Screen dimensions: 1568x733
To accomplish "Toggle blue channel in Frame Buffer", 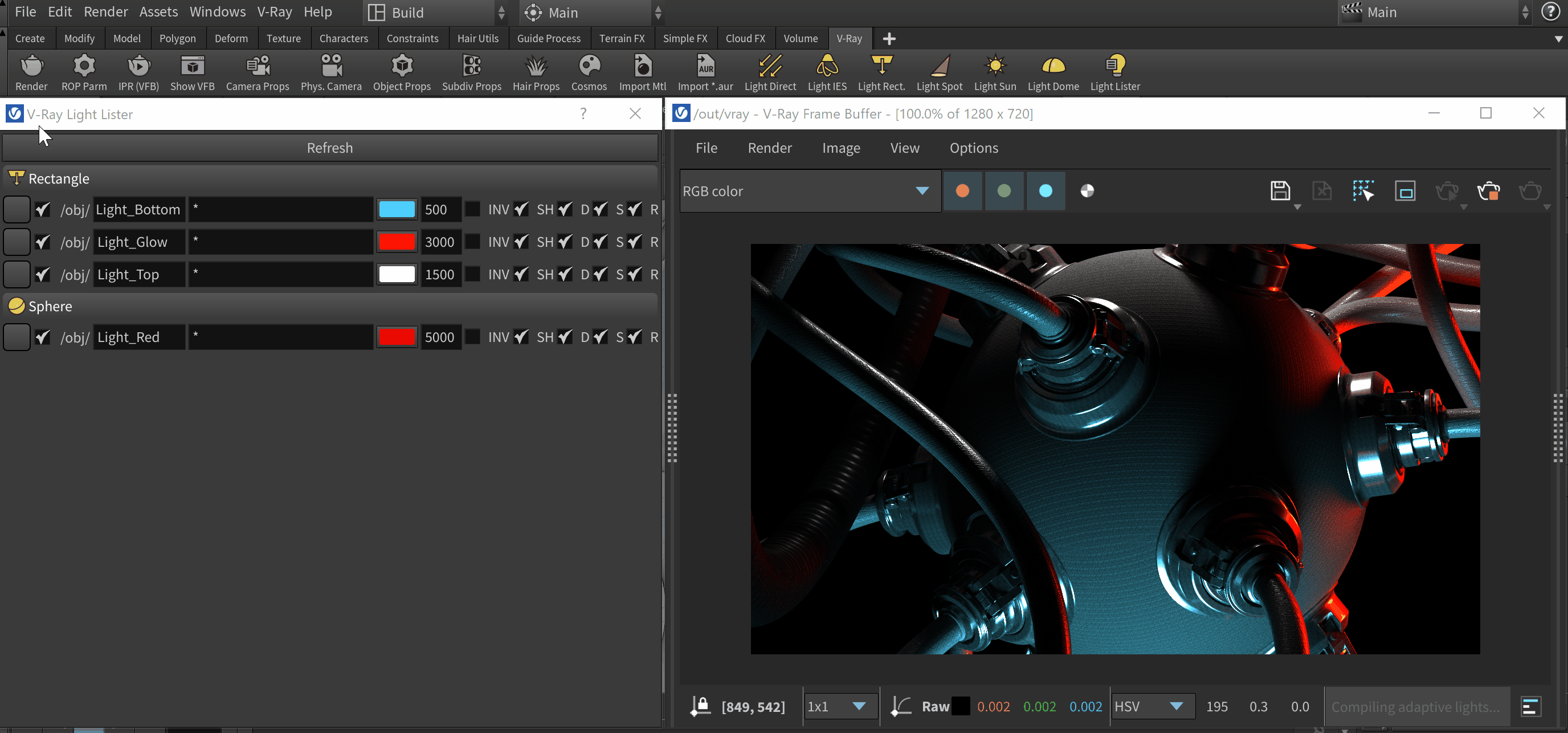I will pyautogui.click(x=1045, y=191).
